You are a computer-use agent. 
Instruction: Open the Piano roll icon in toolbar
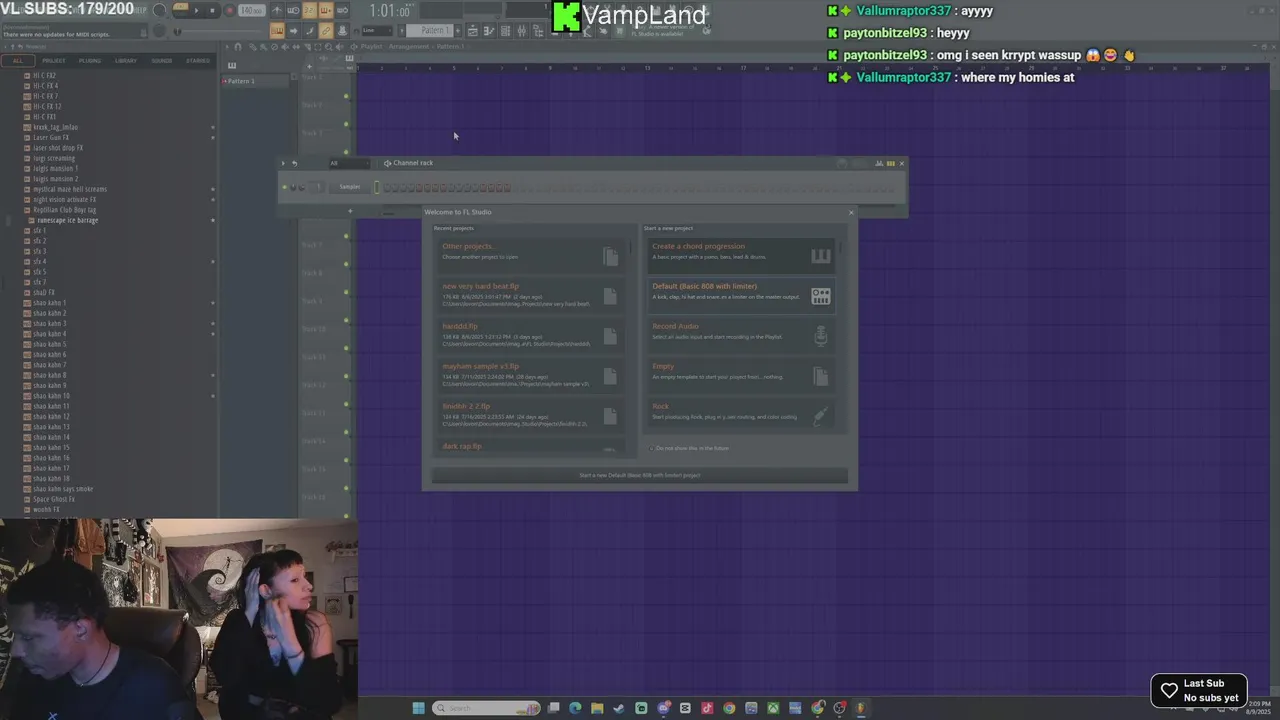489,30
